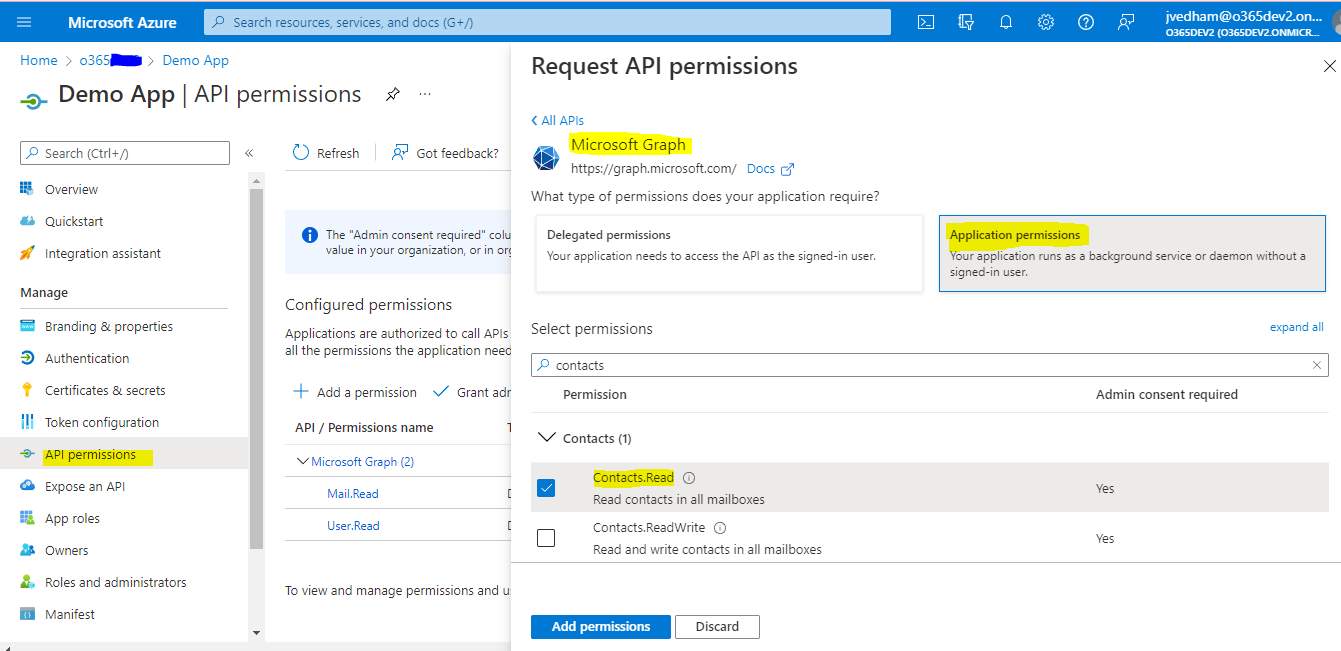Click the Microsoft Azure portal title
Image resolution: width=1341 pixels, height=651 pixels.
pyautogui.click(x=122, y=22)
